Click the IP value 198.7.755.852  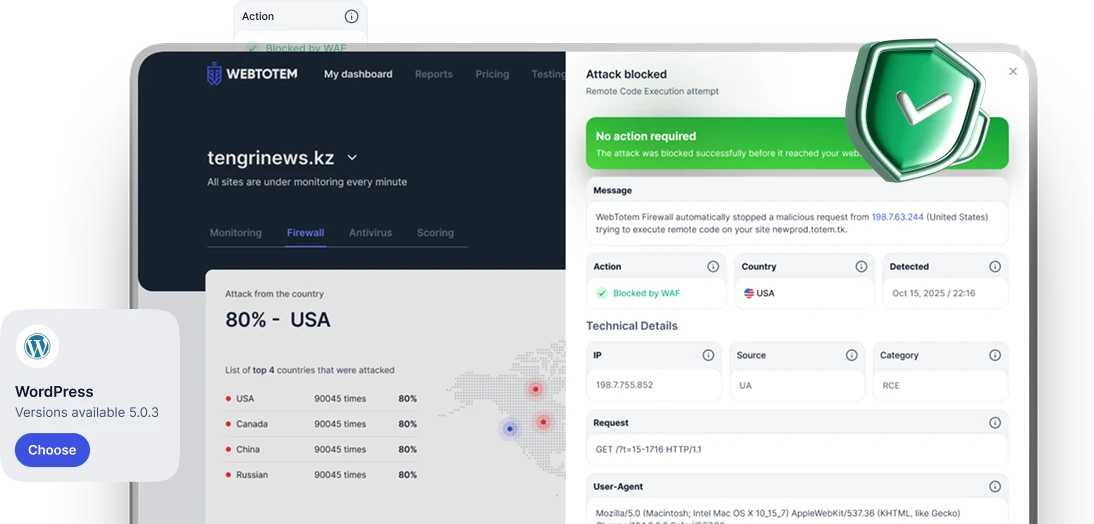tap(626, 385)
